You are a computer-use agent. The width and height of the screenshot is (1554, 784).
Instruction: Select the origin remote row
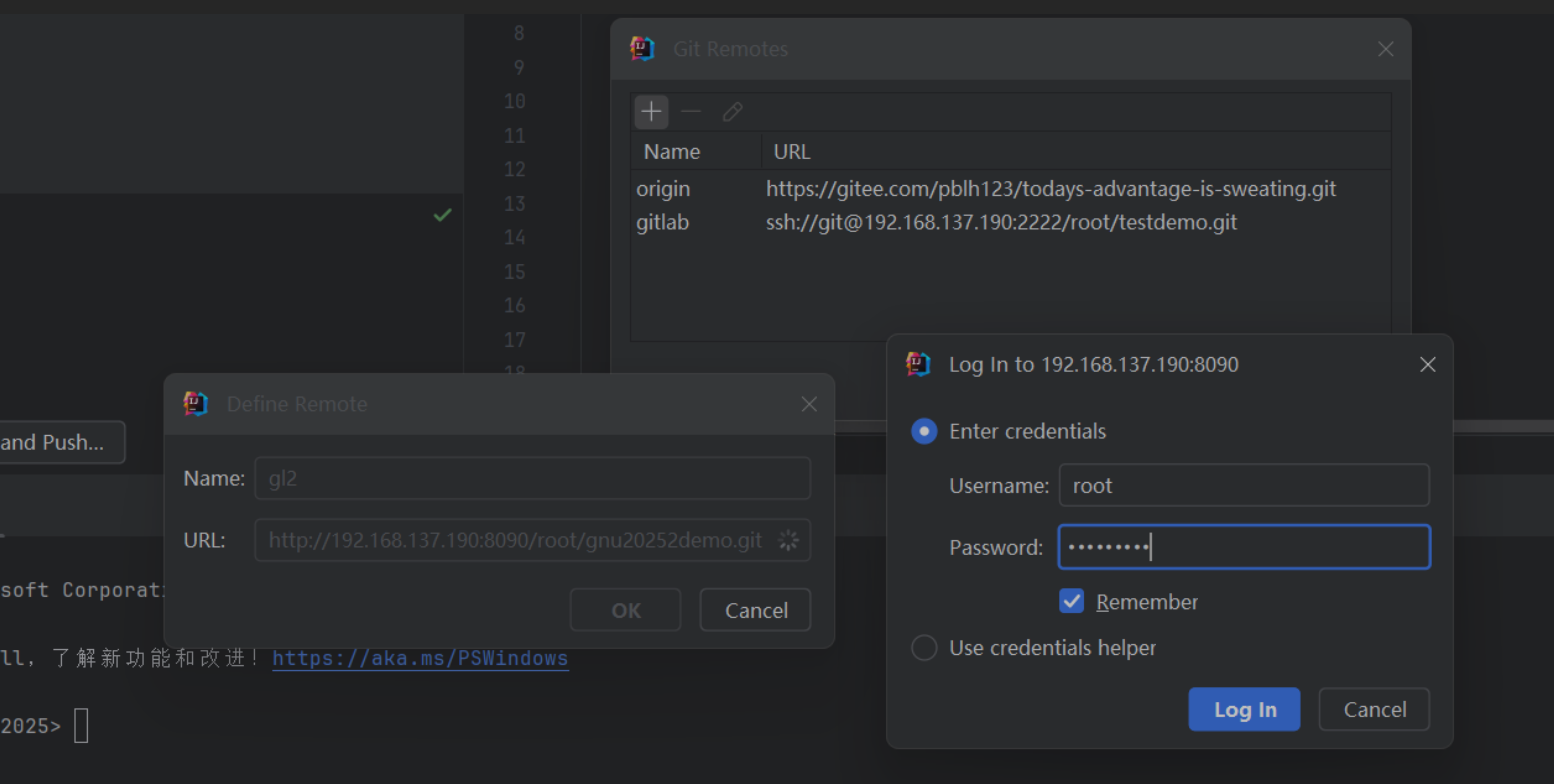point(1010,189)
